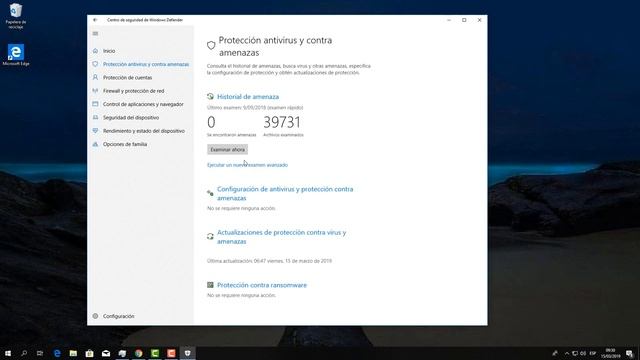Viewport: 640px width, 360px height.
Task: Open the notification action center
Action: (x=630, y=353)
